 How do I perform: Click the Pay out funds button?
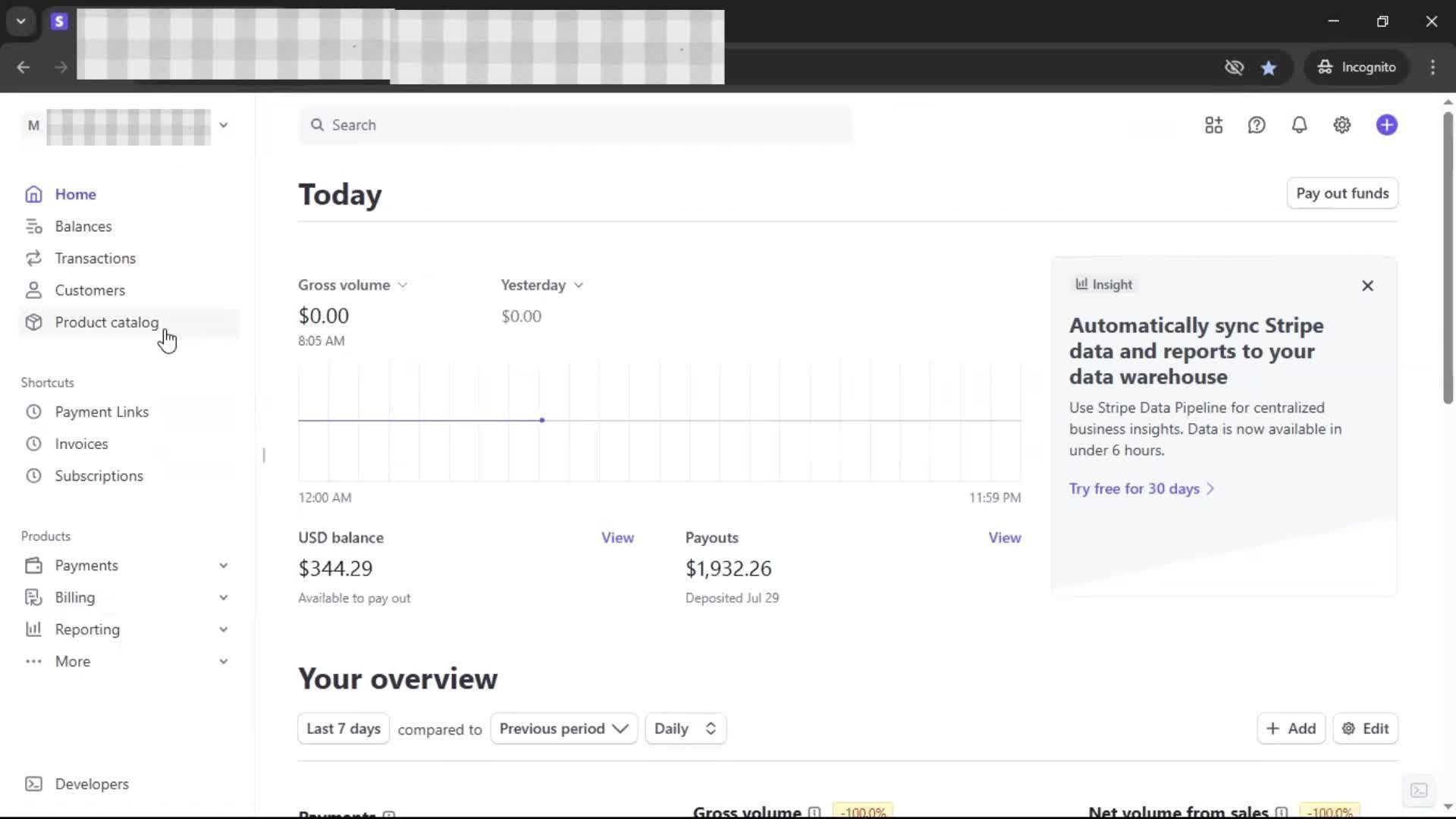pos(1341,193)
